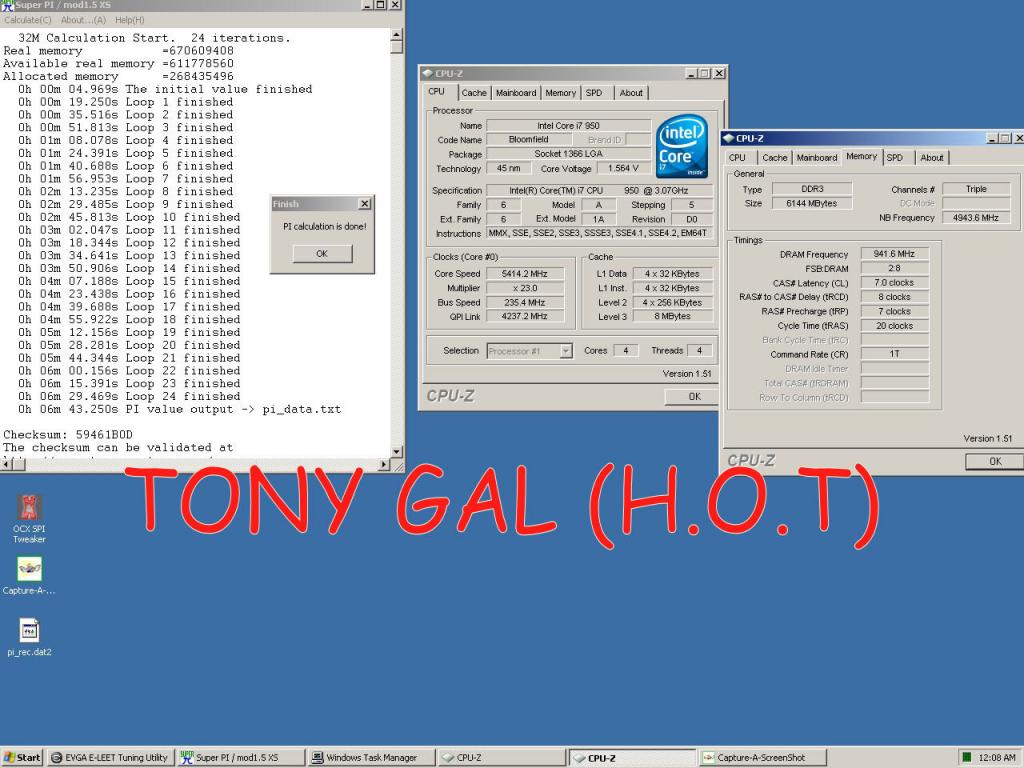Screen dimensions: 1024x768
Task: Click the QPI Link 4237.2 MHz value
Action: click(x=524, y=316)
